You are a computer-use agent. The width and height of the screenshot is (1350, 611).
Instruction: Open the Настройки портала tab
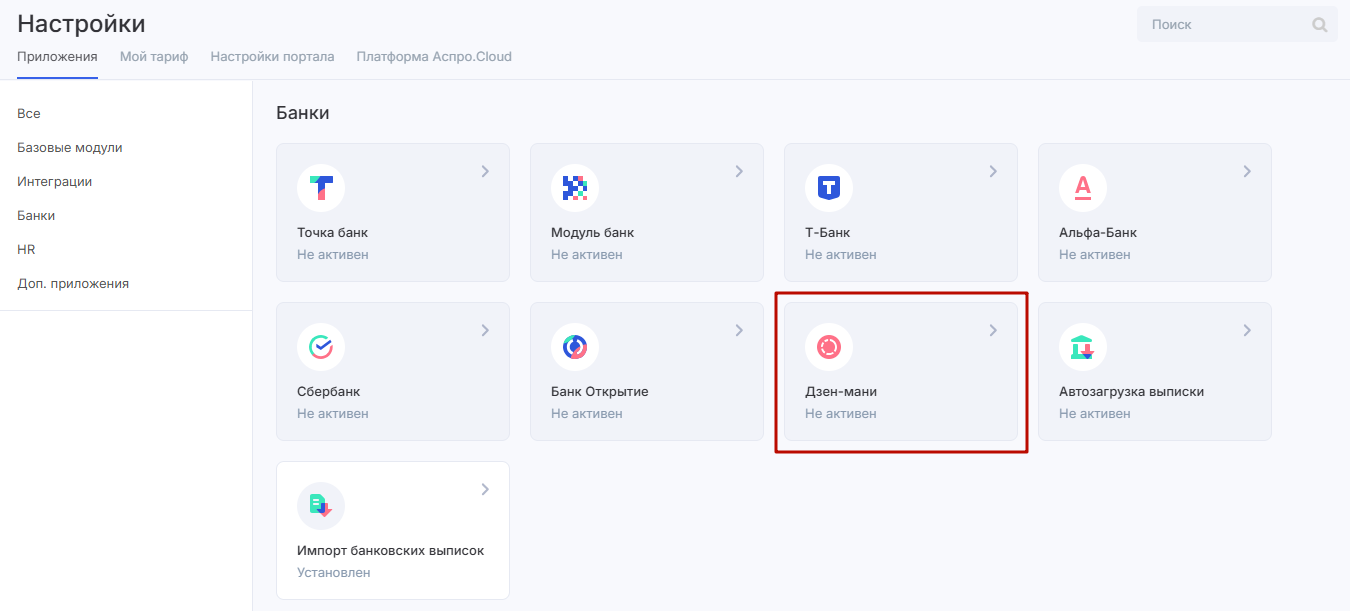(272, 57)
